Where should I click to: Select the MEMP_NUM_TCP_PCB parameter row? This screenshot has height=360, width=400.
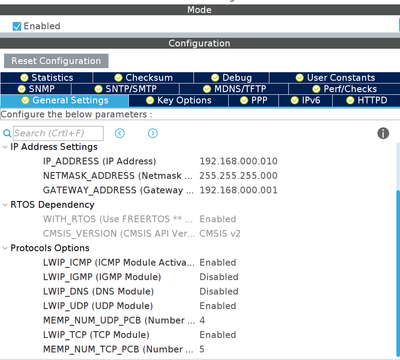click(x=198, y=349)
